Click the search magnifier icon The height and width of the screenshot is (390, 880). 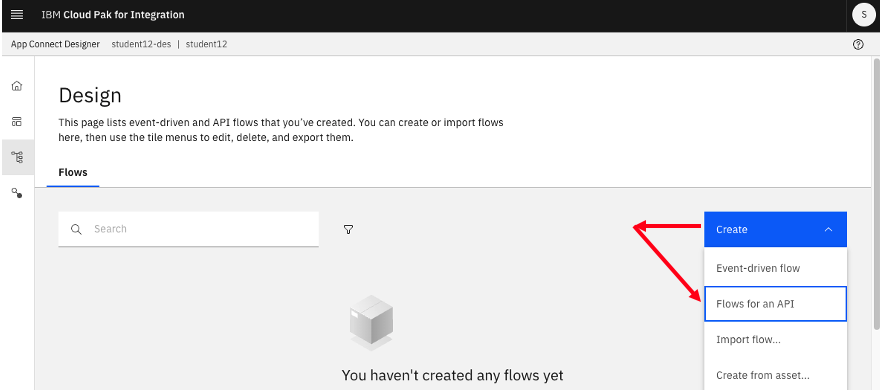pos(76,229)
